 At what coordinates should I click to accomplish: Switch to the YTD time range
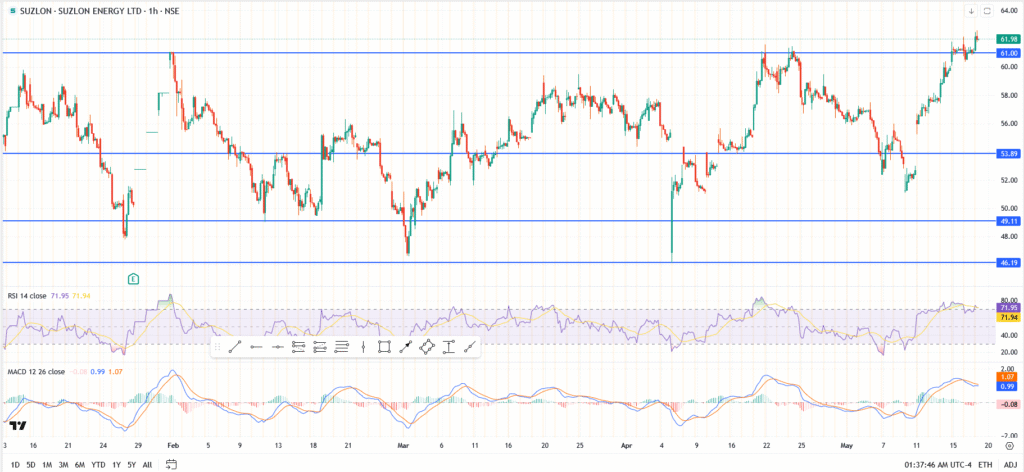click(x=98, y=465)
